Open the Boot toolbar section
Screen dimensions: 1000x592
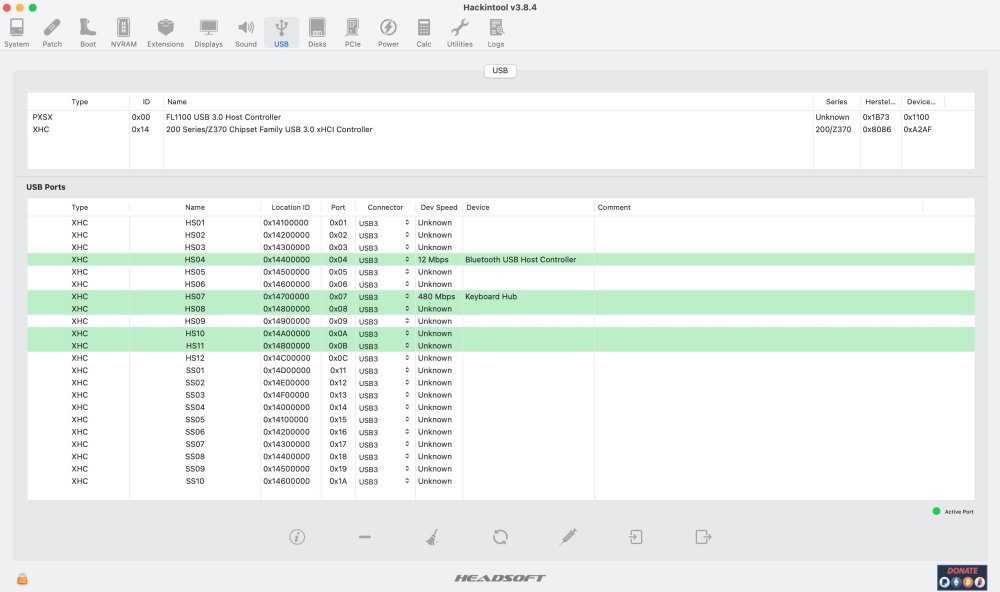88,33
